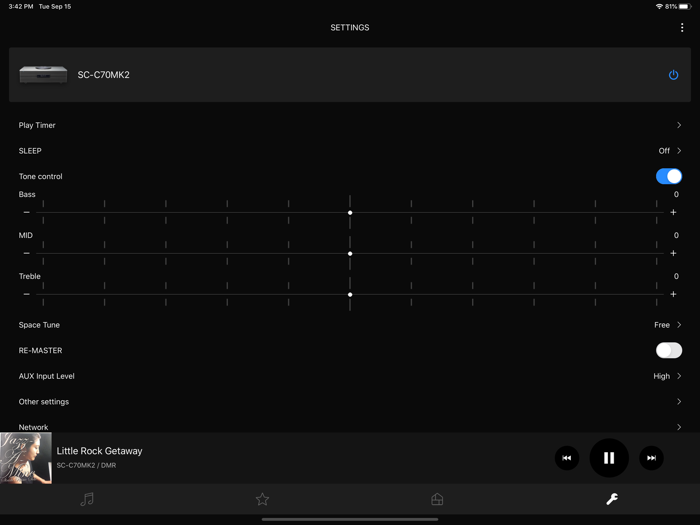The image size is (700, 525).
Task: Click the Treble slider handle
Action: pyautogui.click(x=350, y=295)
